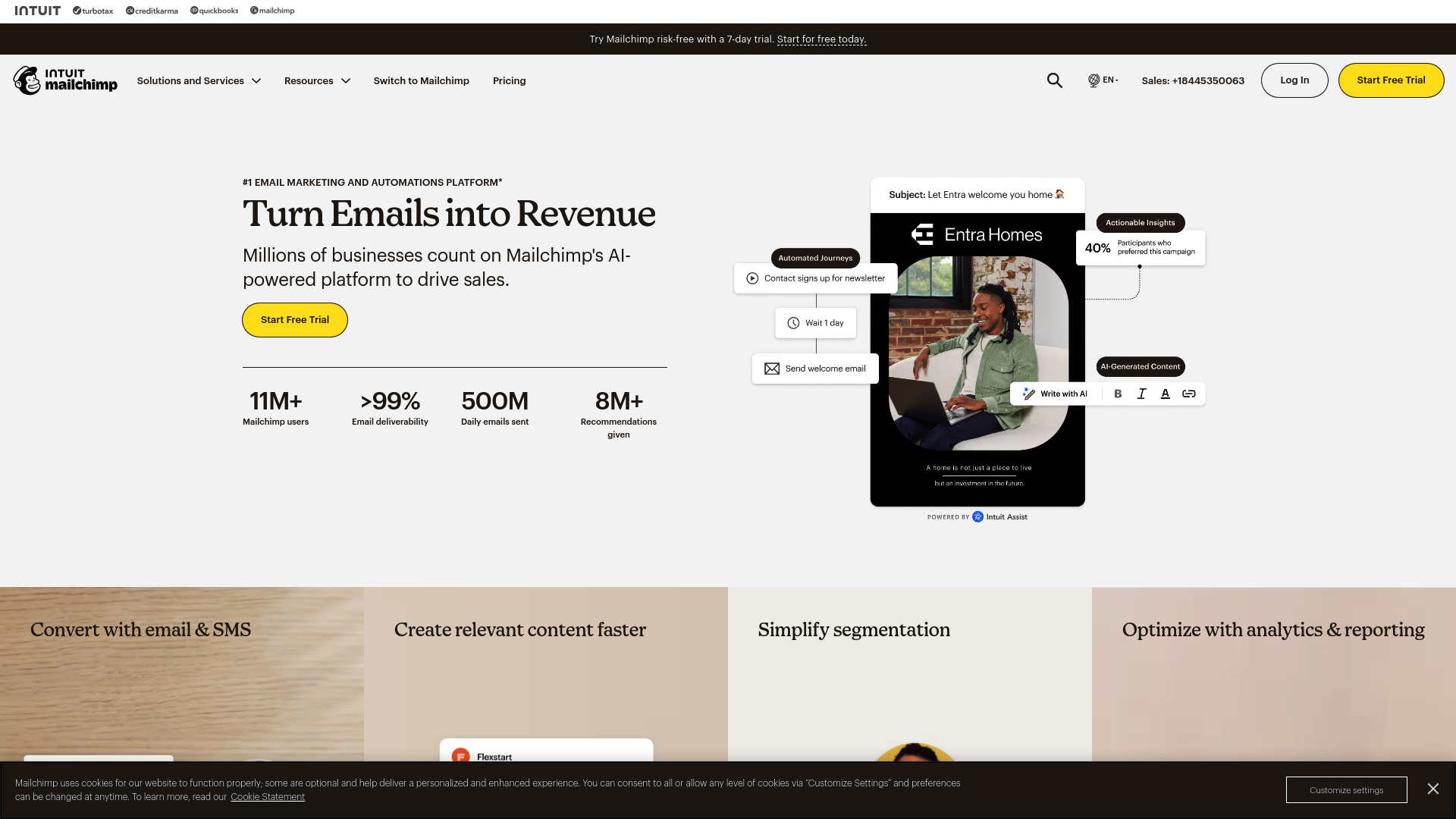Screen dimensions: 1456x819
Task: Click the Write with AI pencil icon
Action: (x=1028, y=394)
